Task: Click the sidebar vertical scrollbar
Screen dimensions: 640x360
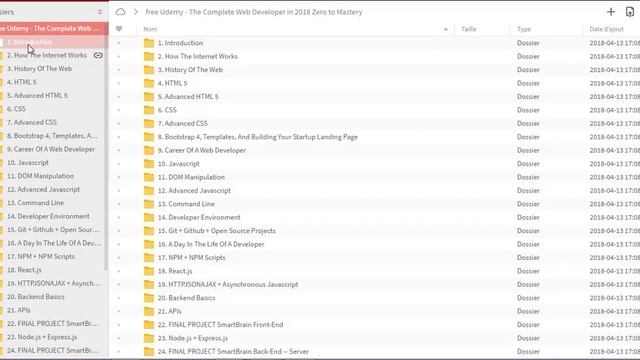Action: point(106,153)
